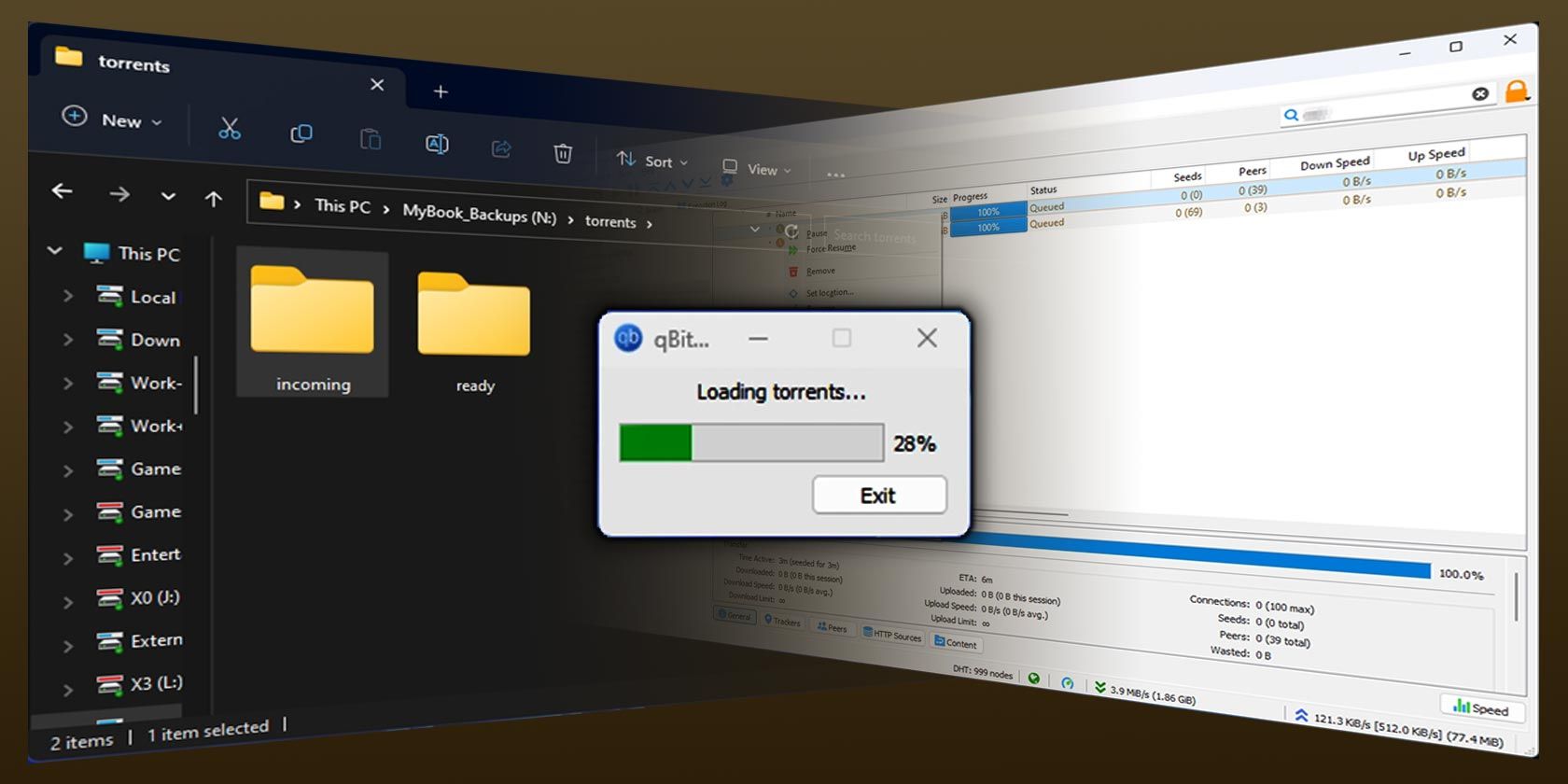
Task: Select the Local drive entry
Action: click(137, 297)
